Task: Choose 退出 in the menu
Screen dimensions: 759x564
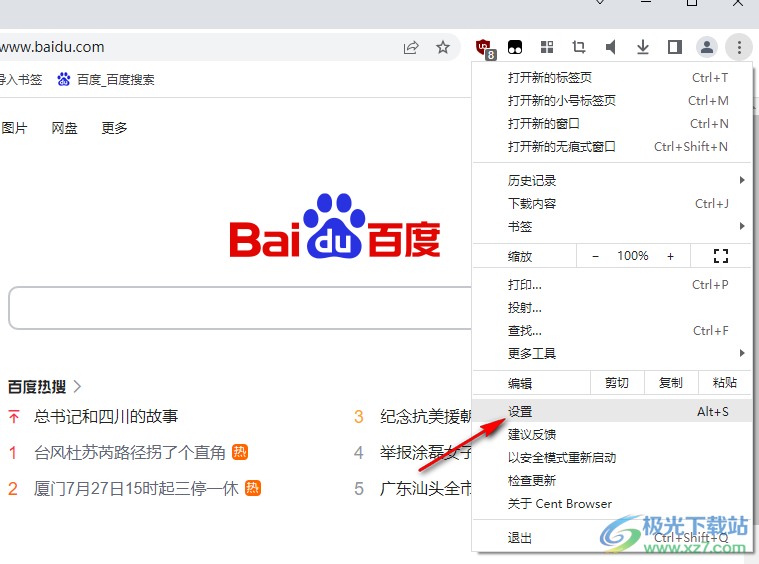Action: point(611,537)
